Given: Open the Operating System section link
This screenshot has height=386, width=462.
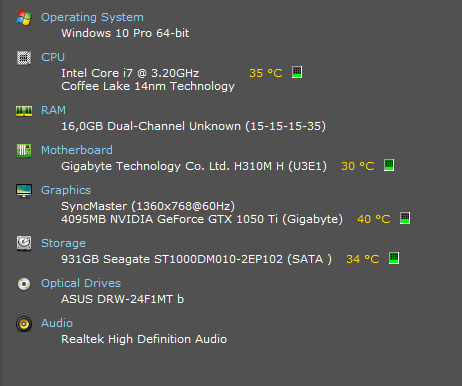Looking at the screenshot, I should [x=92, y=17].
